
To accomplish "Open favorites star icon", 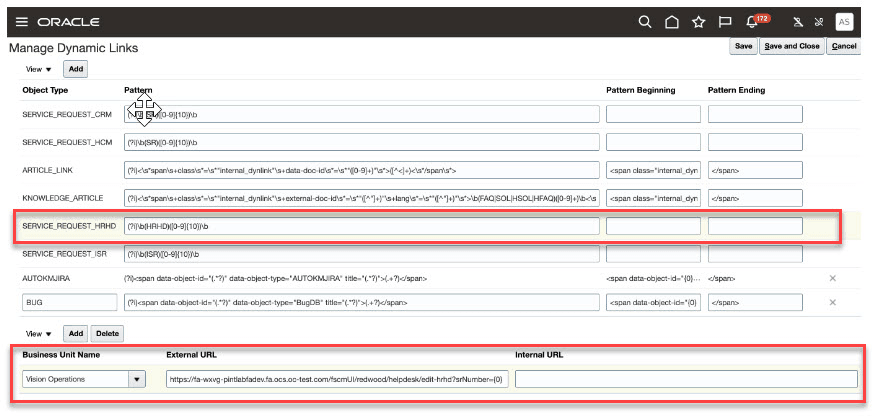I will [698, 22].
